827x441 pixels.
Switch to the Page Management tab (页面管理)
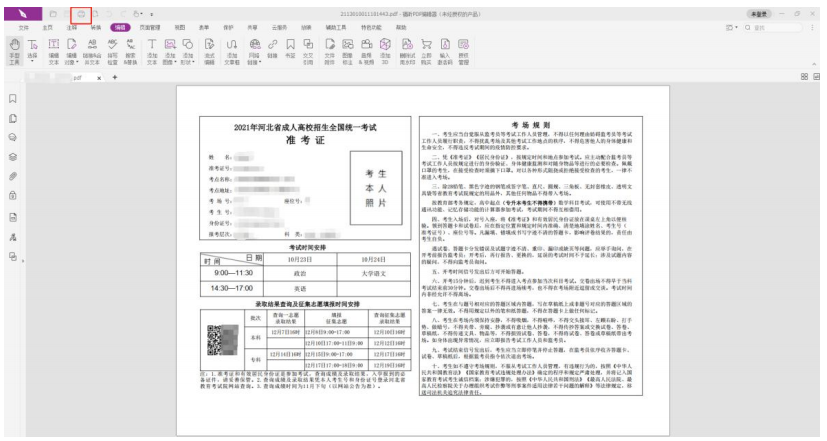(x=150, y=27)
